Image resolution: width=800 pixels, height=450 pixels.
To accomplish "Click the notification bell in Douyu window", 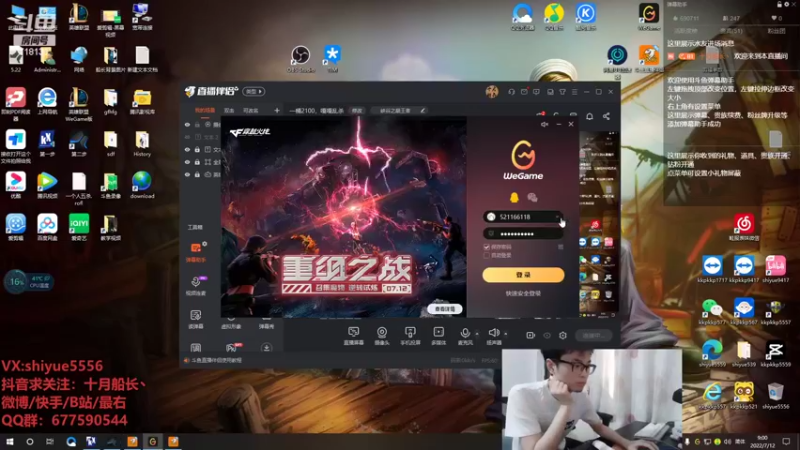I will tap(589, 116).
